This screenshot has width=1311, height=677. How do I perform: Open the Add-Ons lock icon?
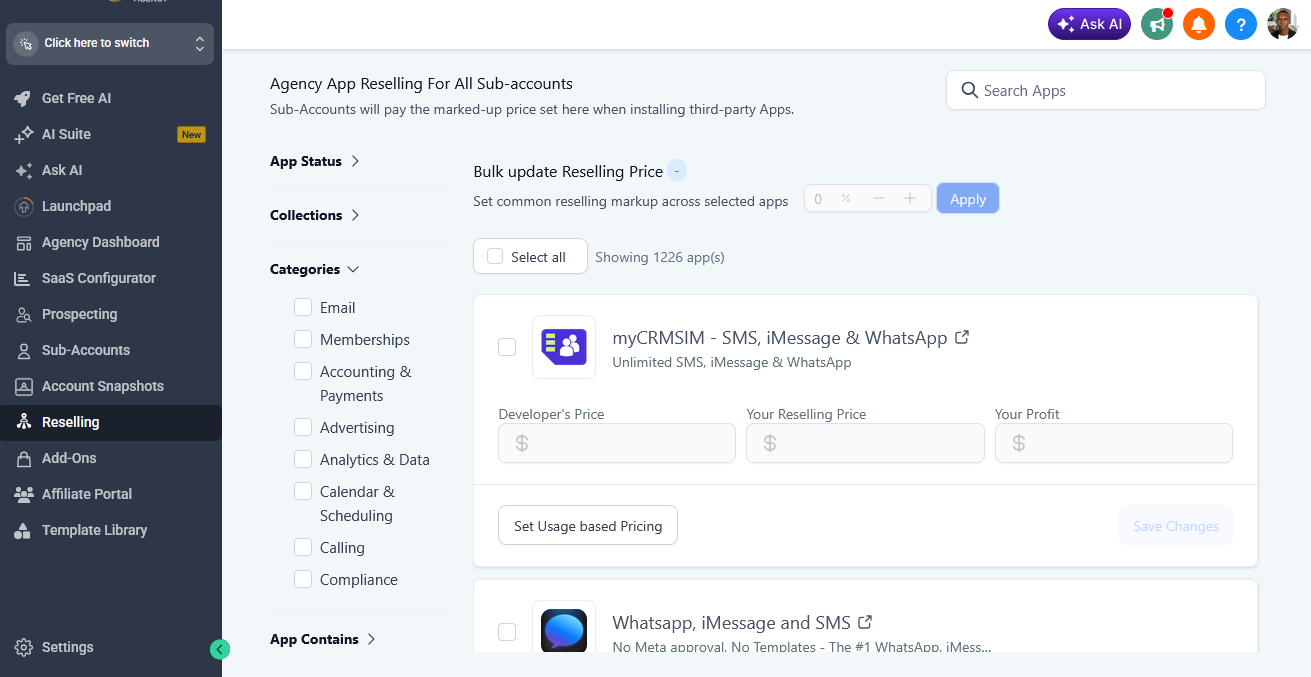(x=23, y=458)
